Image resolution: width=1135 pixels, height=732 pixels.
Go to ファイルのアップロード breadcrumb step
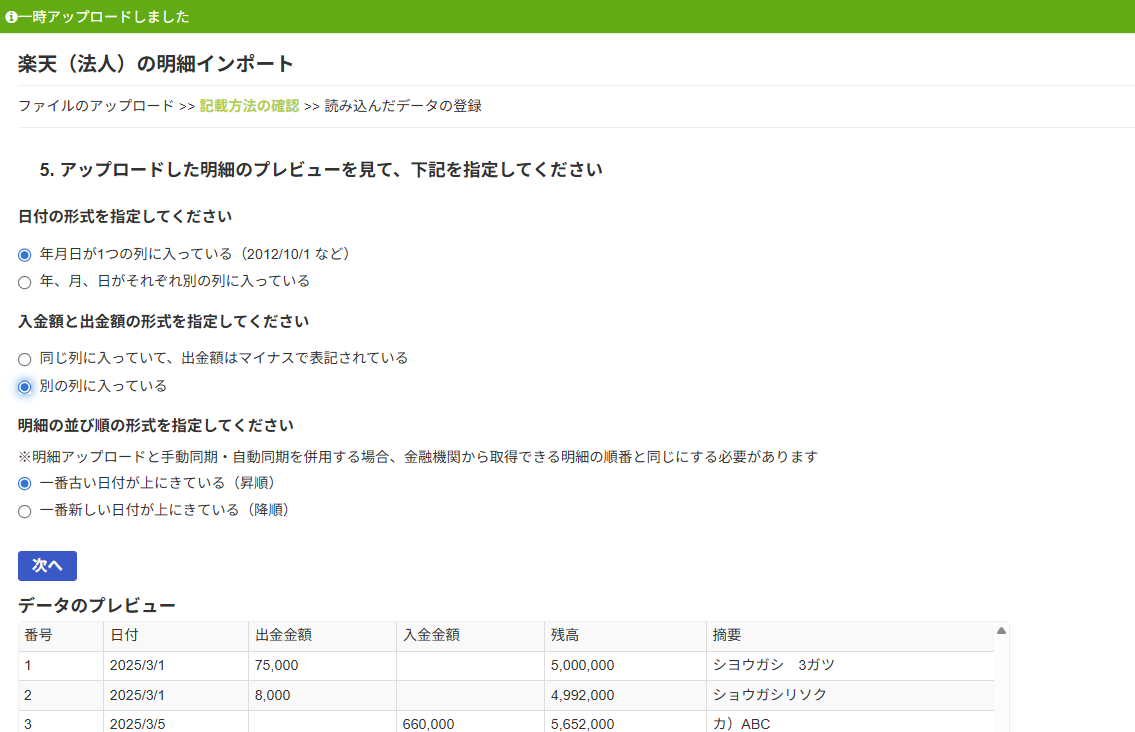[x=96, y=106]
